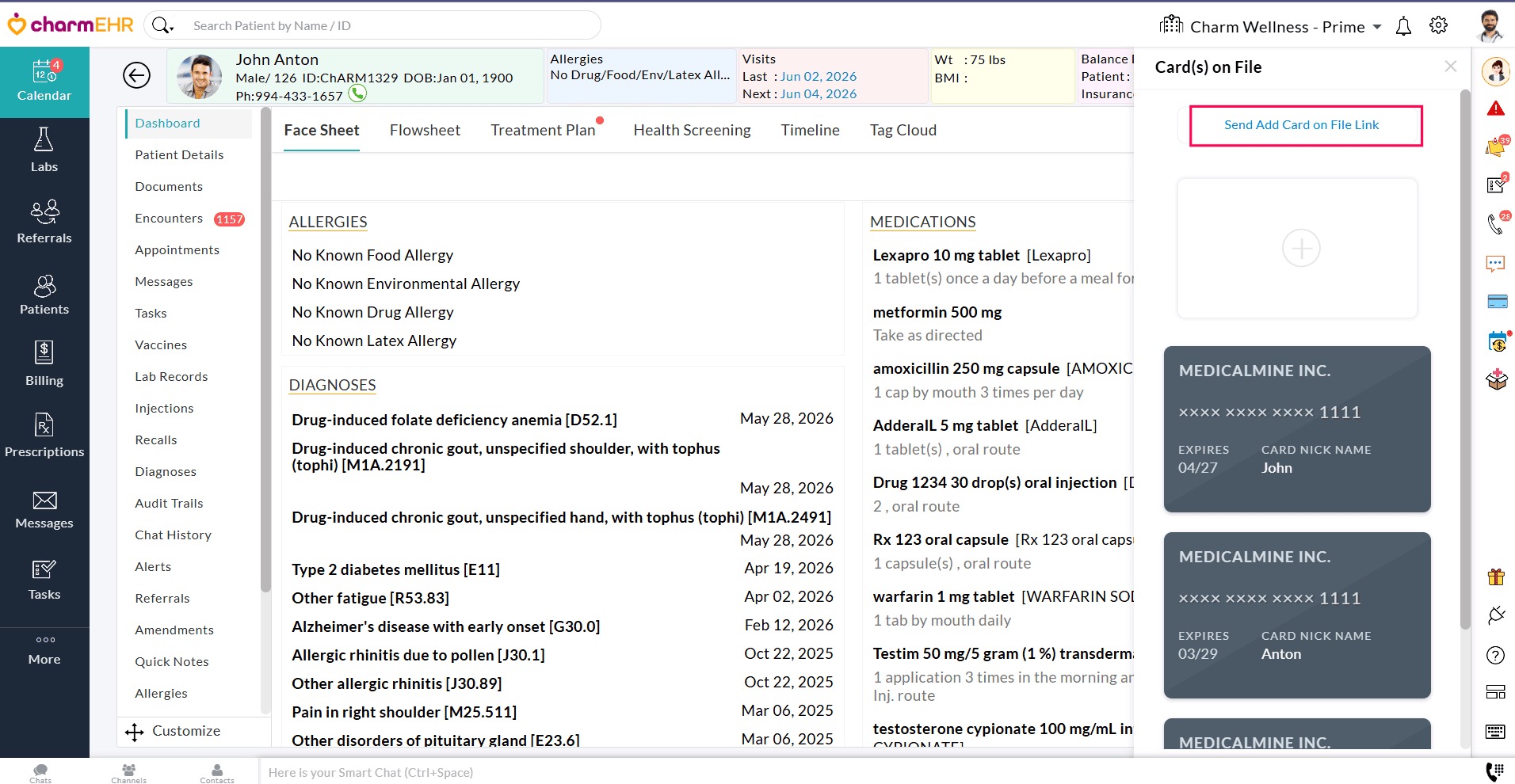Open the credit card icon in the right rail
Screen dimensions: 1515x784
[1497, 301]
